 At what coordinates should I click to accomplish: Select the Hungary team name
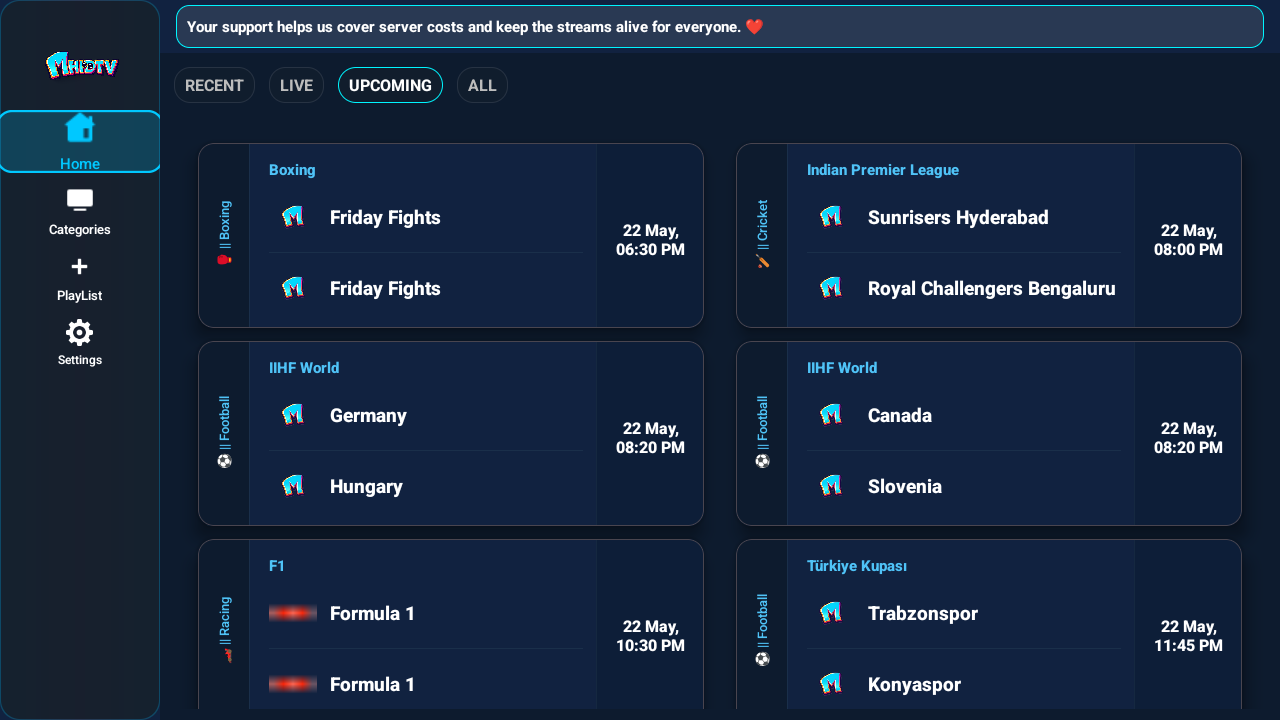click(x=366, y=486)
